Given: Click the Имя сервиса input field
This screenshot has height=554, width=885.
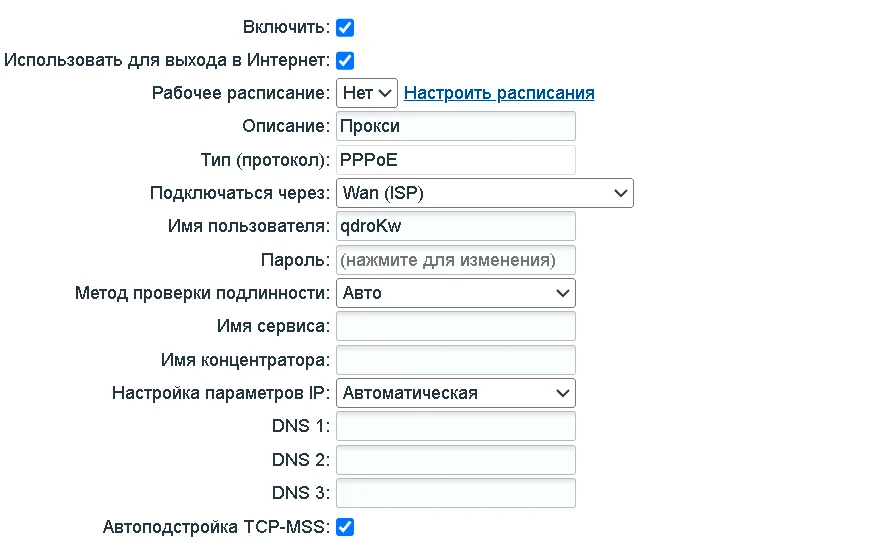Looking at the screenshot, I should pos(456,326).
